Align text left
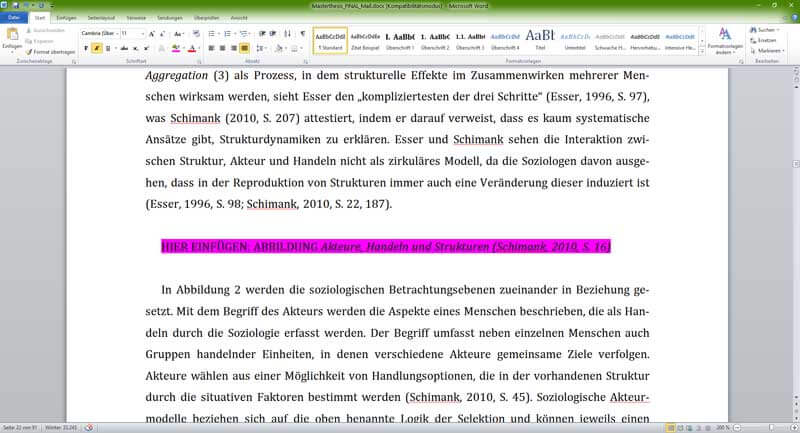This screenshot has height=433, width=800. click(211, 48)
